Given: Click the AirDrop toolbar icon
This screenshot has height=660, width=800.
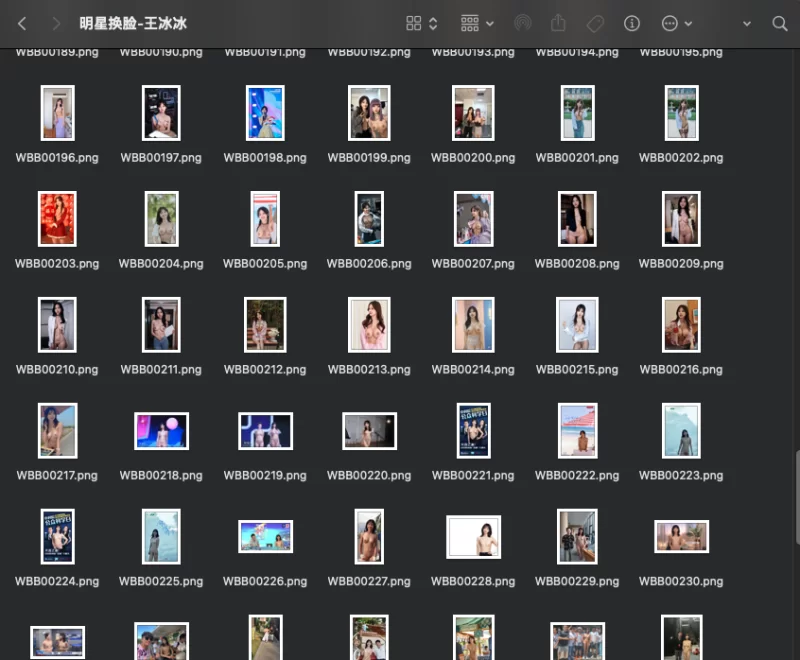Looking at the screenshot, I should pyautogui.click(x=523, y=23).
